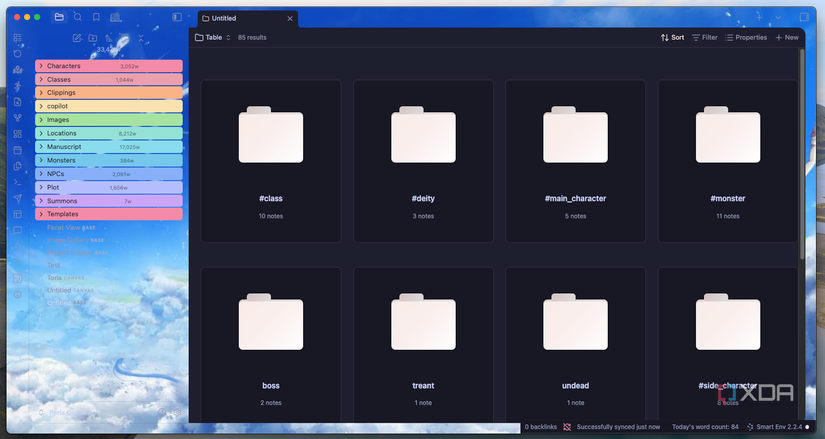825x439 pixels.
Task: Open the bookmarks sidebar tab
Action: (96, 17)
